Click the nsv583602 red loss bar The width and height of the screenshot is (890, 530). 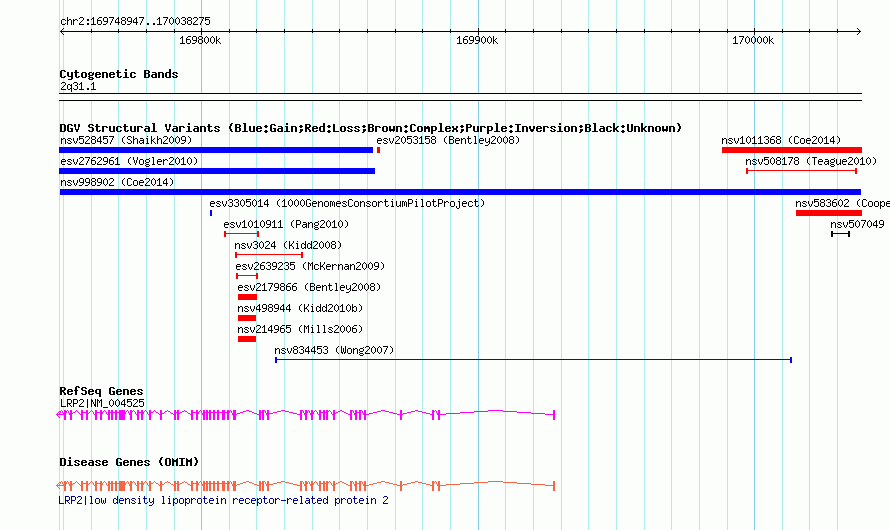click(x=829, y=213)
